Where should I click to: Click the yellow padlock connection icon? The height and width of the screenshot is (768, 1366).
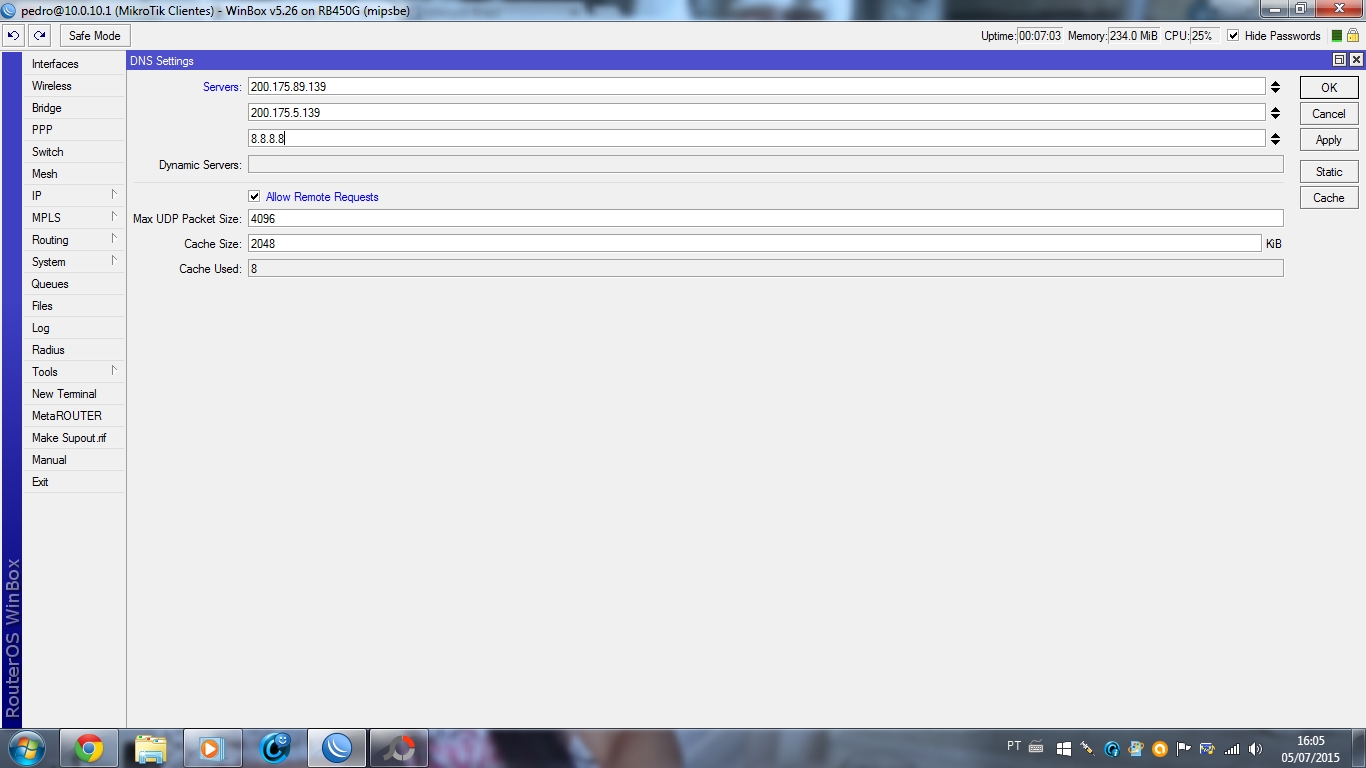point(1353,36)
